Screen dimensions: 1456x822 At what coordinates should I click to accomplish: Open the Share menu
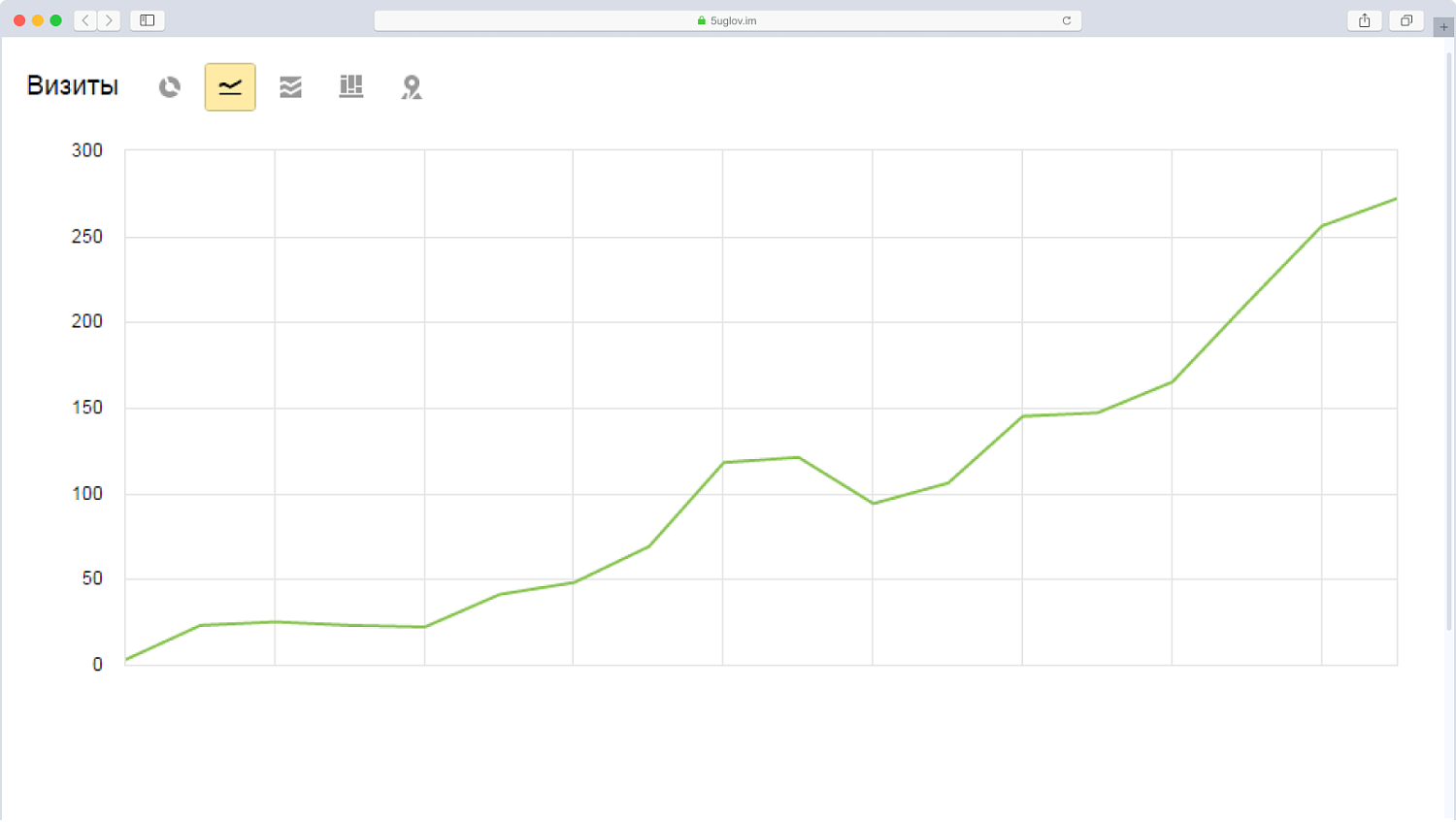pyautogui.click(x=1364, y=20)
